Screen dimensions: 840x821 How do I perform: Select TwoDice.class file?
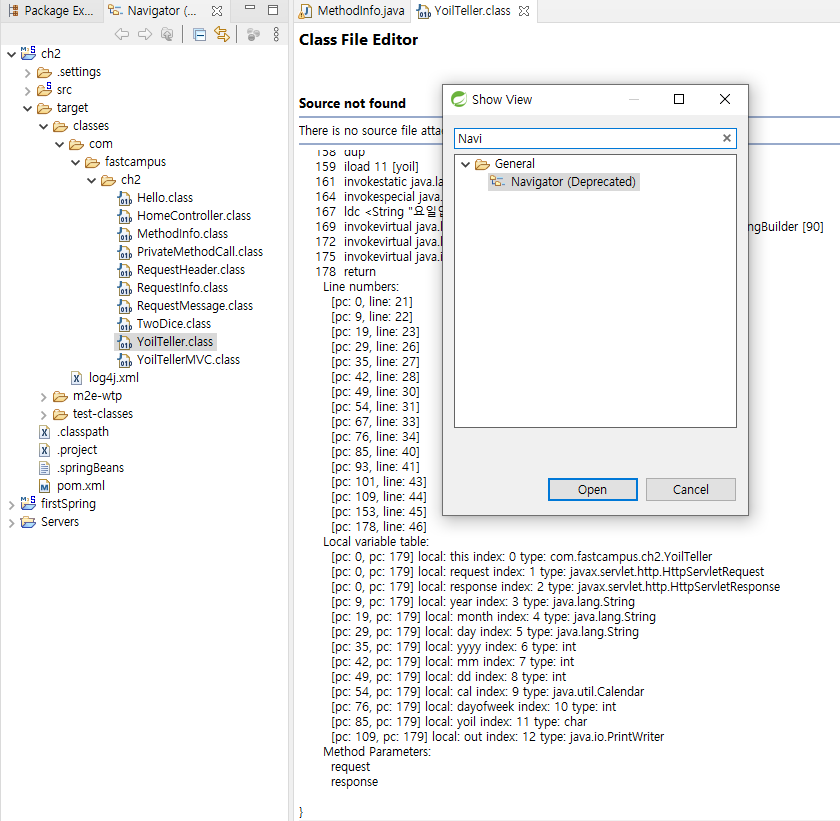pos(174,324)
